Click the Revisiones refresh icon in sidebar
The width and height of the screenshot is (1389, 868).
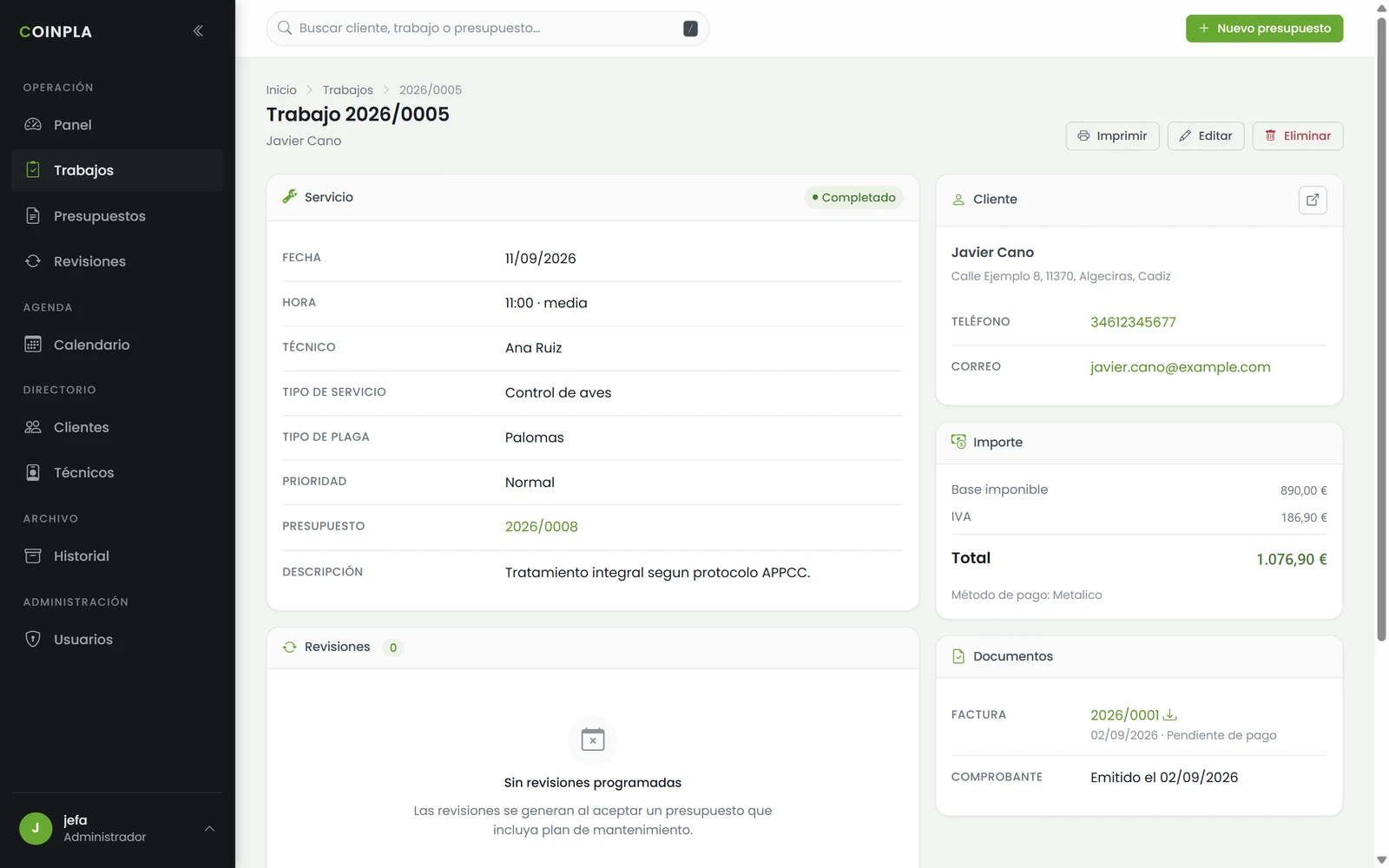33,261
